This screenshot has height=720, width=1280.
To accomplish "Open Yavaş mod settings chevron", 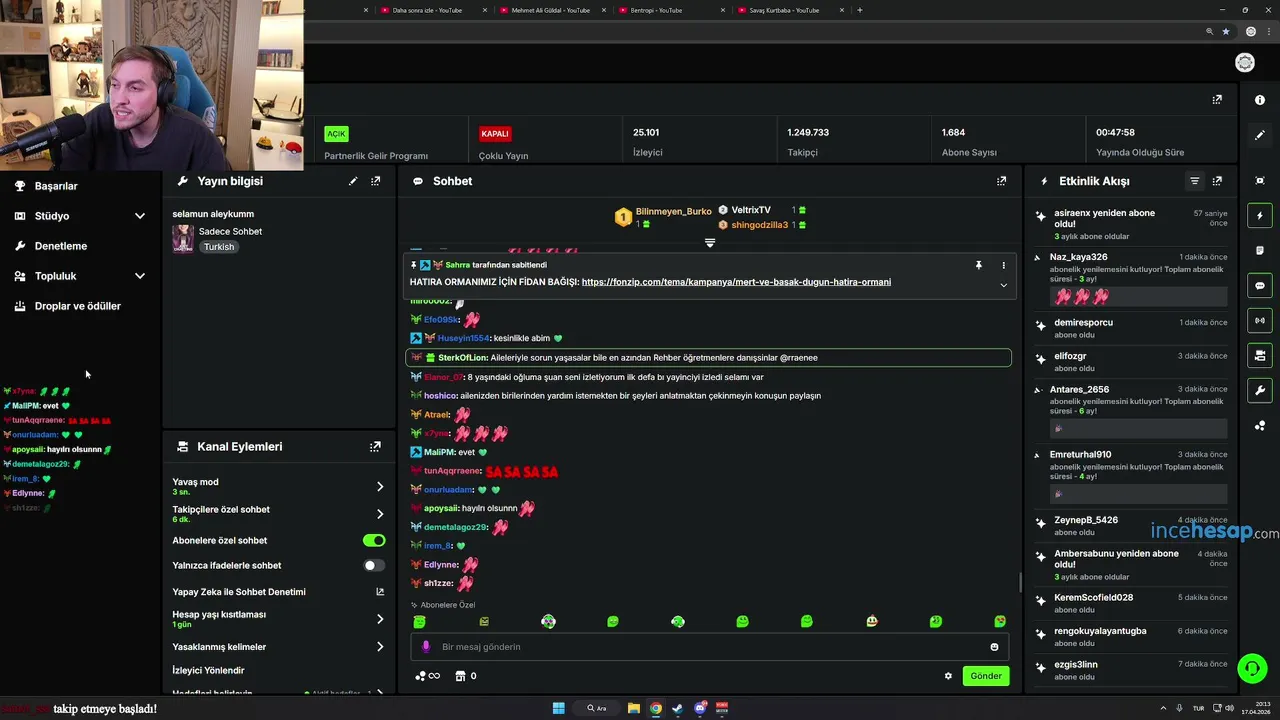I will (380, 487).
